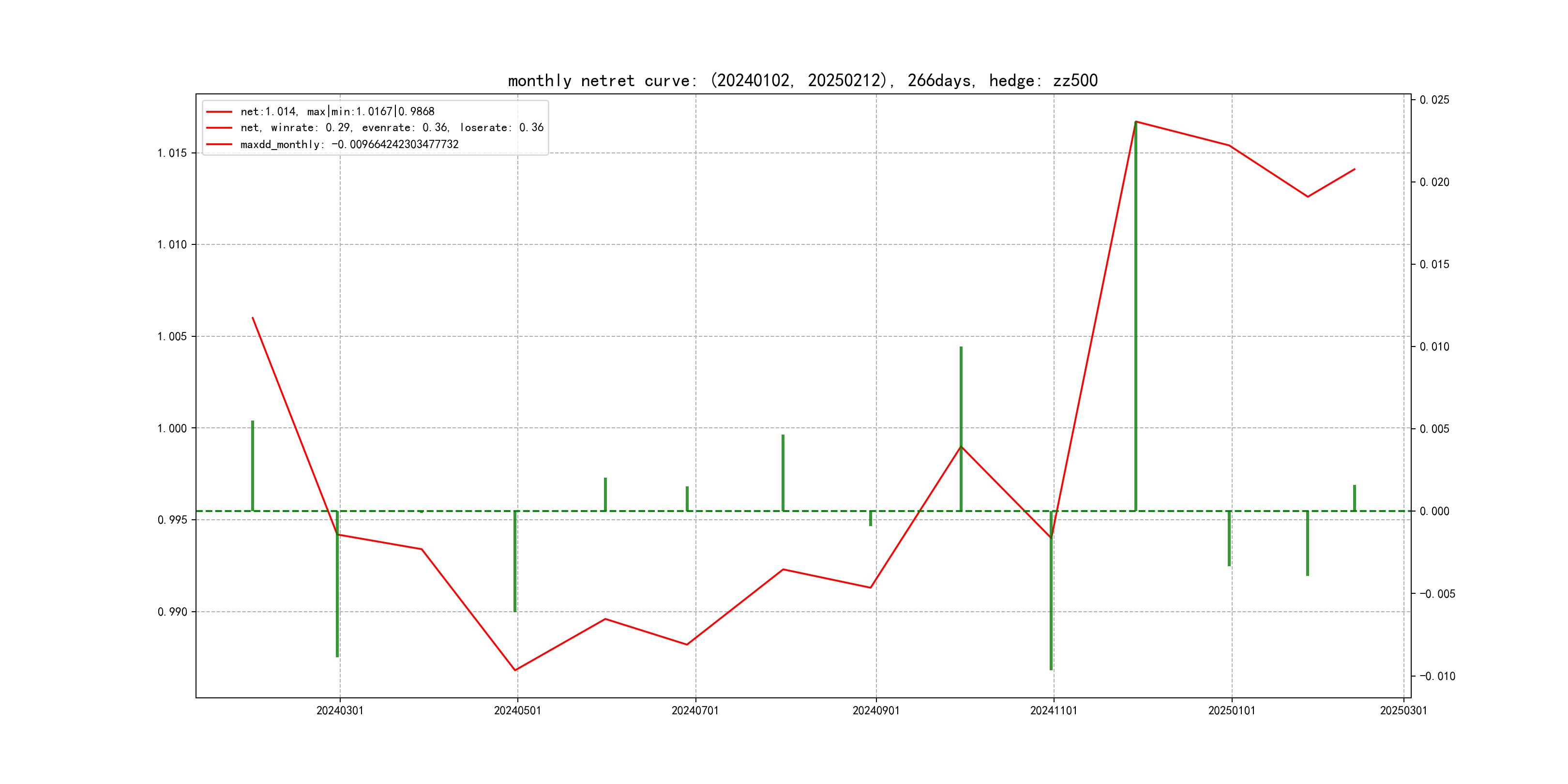Click right y-axis label 0.025
This screenshot has width=1568, height=784.
(1434, 100)
